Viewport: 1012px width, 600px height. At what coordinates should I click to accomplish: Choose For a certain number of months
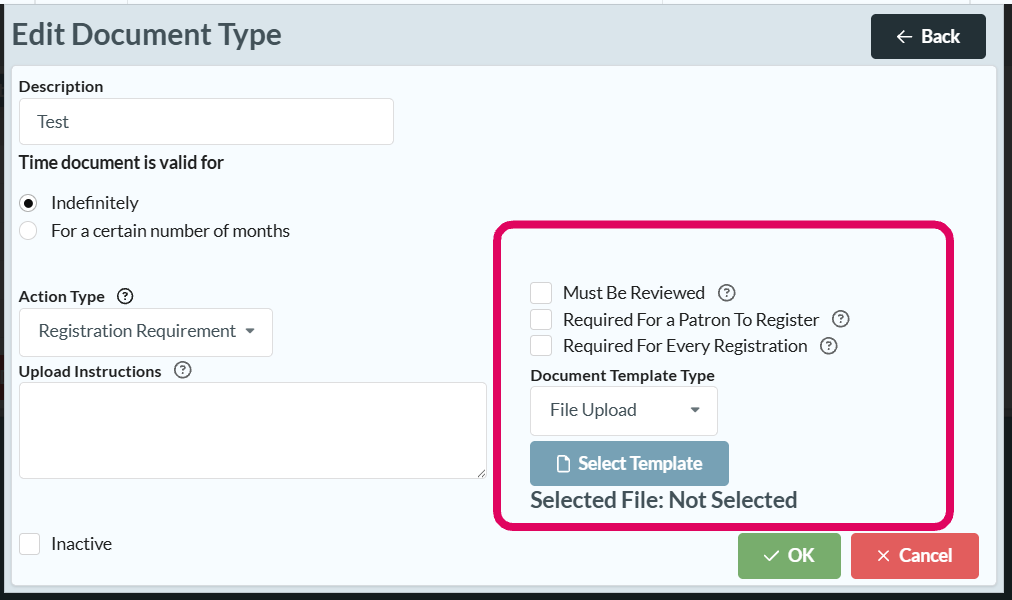(30, 231)
